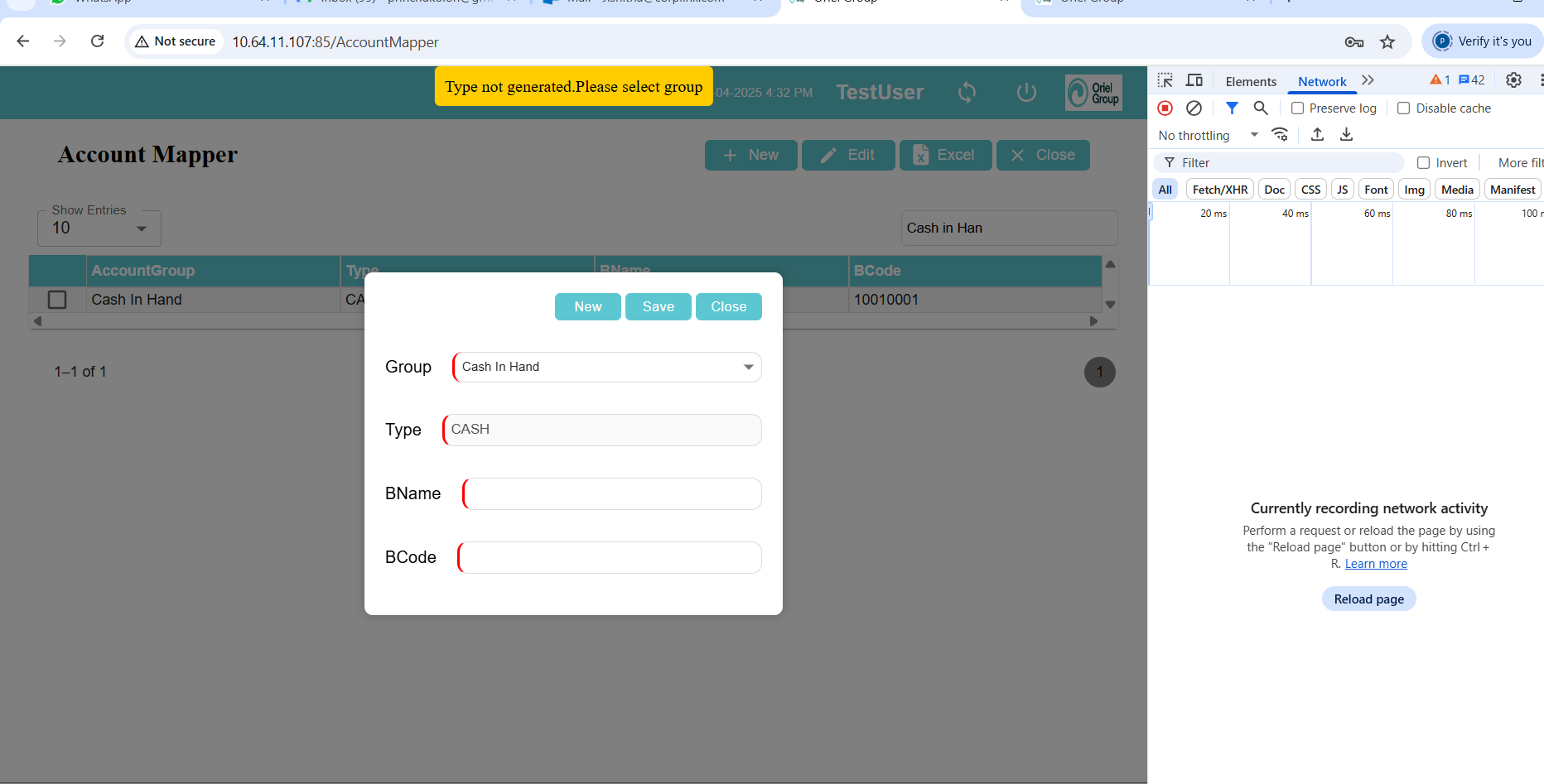Open DevTools settings gear icon

pyautogui.click(x=1513, y=80)
